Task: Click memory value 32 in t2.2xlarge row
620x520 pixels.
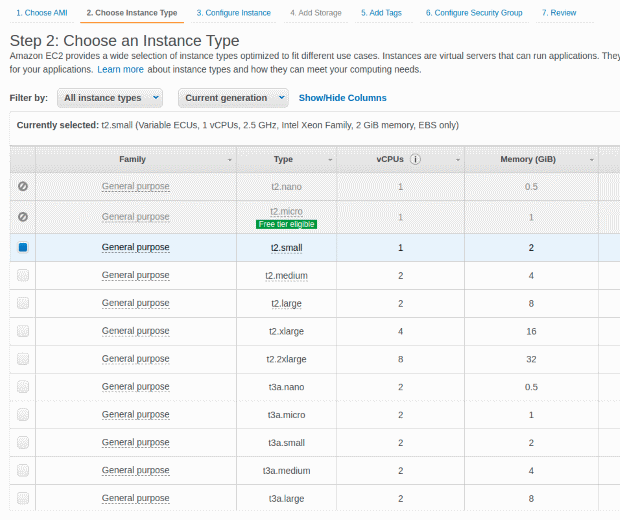Action: tap(531, 359)
